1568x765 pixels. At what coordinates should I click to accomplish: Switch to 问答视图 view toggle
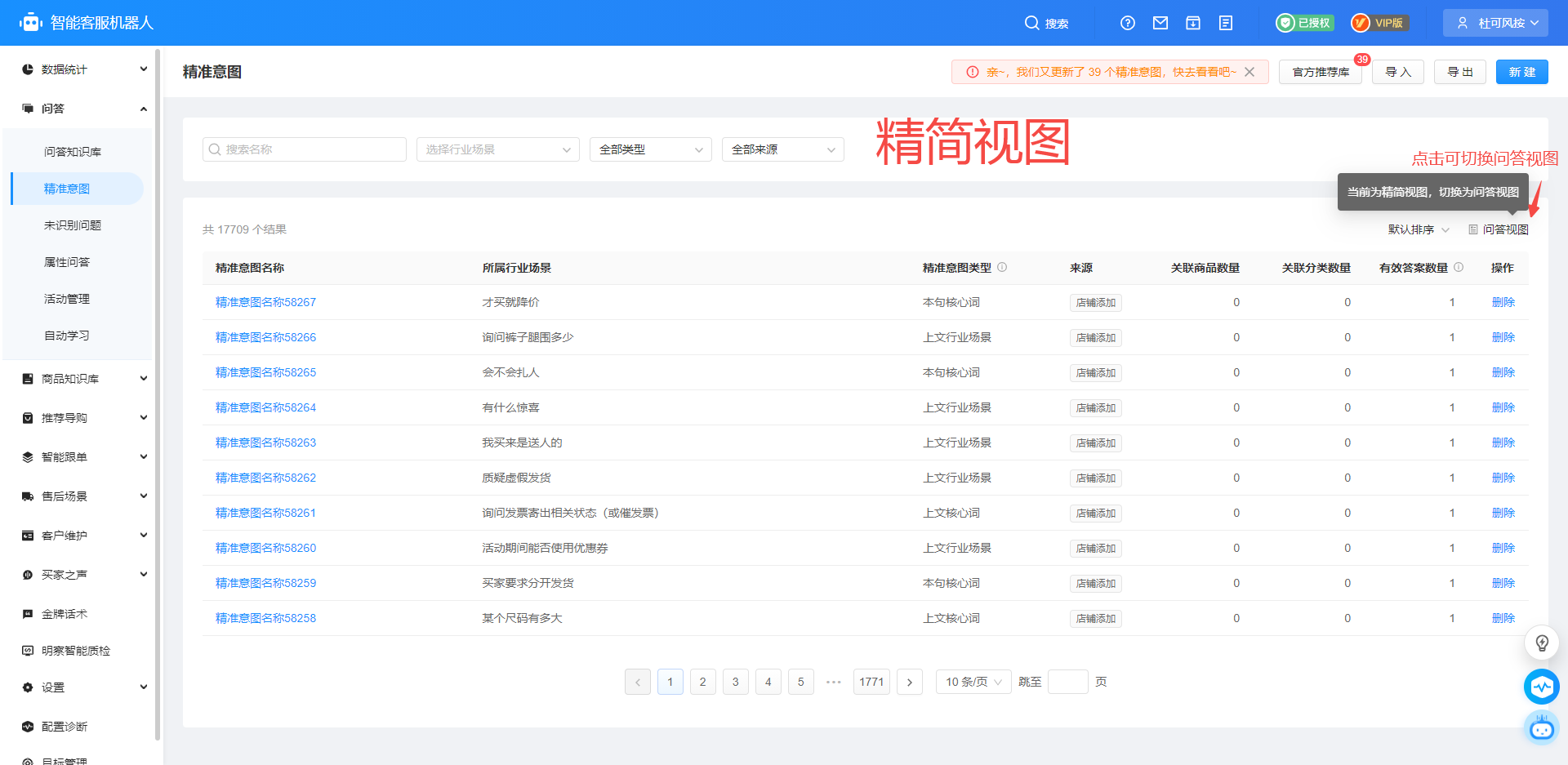[1499, 229]
